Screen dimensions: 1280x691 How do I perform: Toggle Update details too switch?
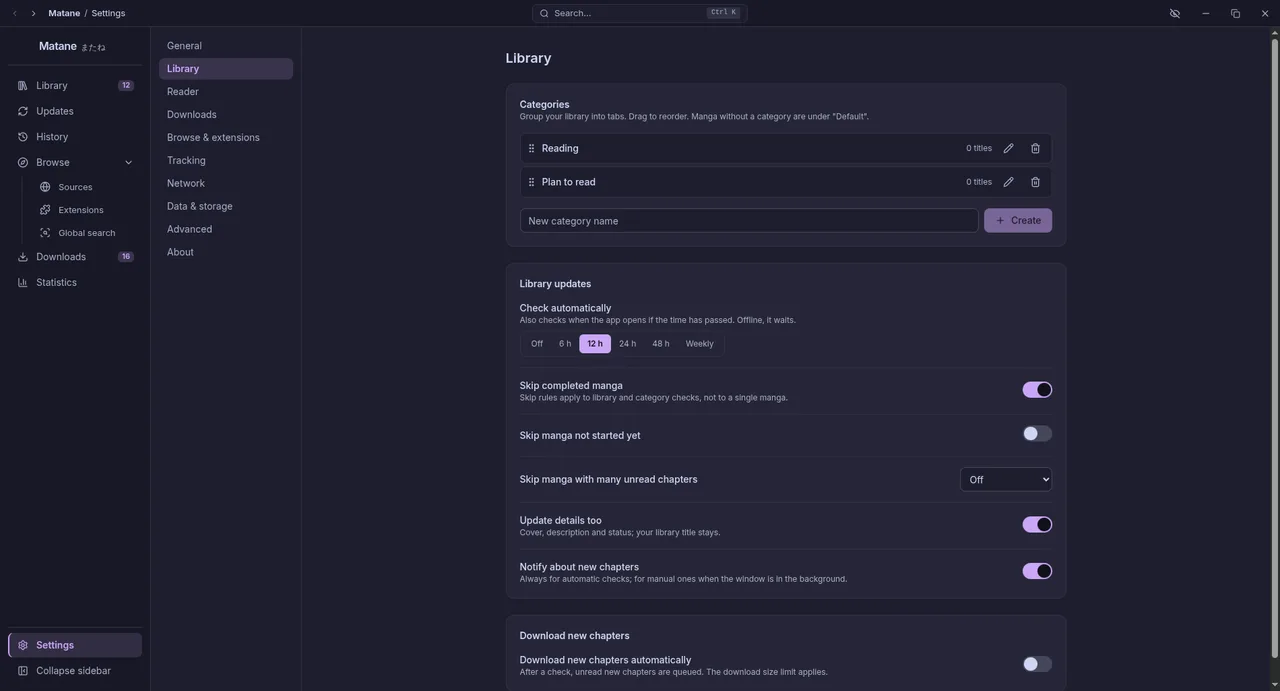coord(1037,525)
